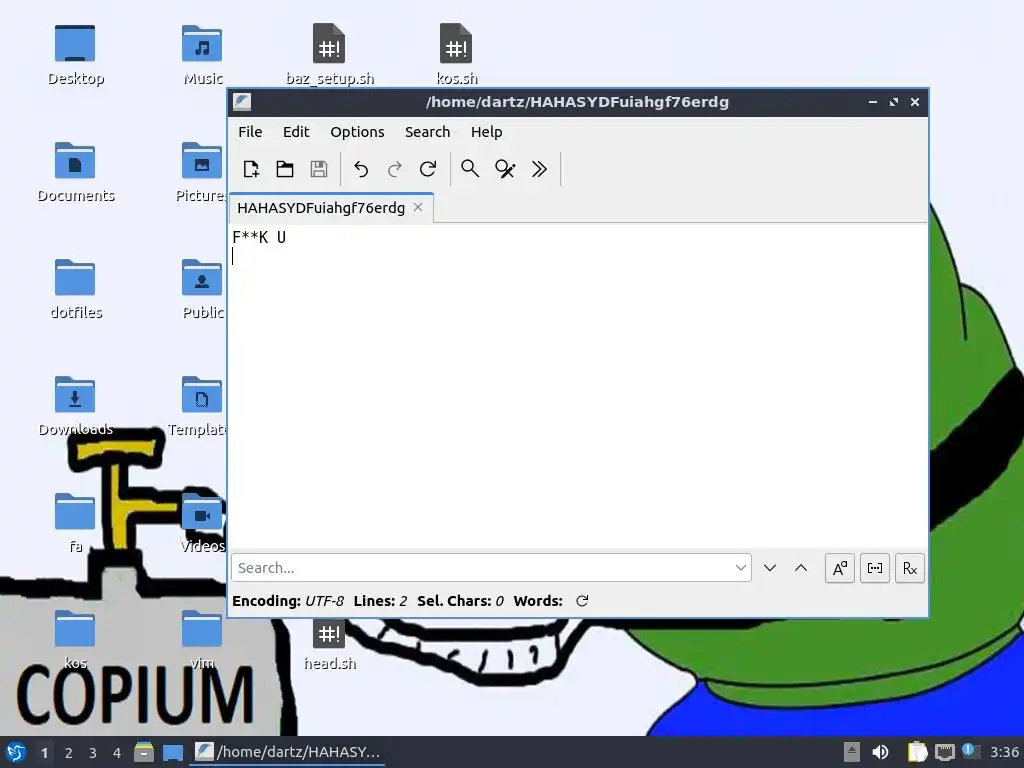
Task: Refresh the word count in status bar
Action: pyautogui.click(x=582, y=601)
